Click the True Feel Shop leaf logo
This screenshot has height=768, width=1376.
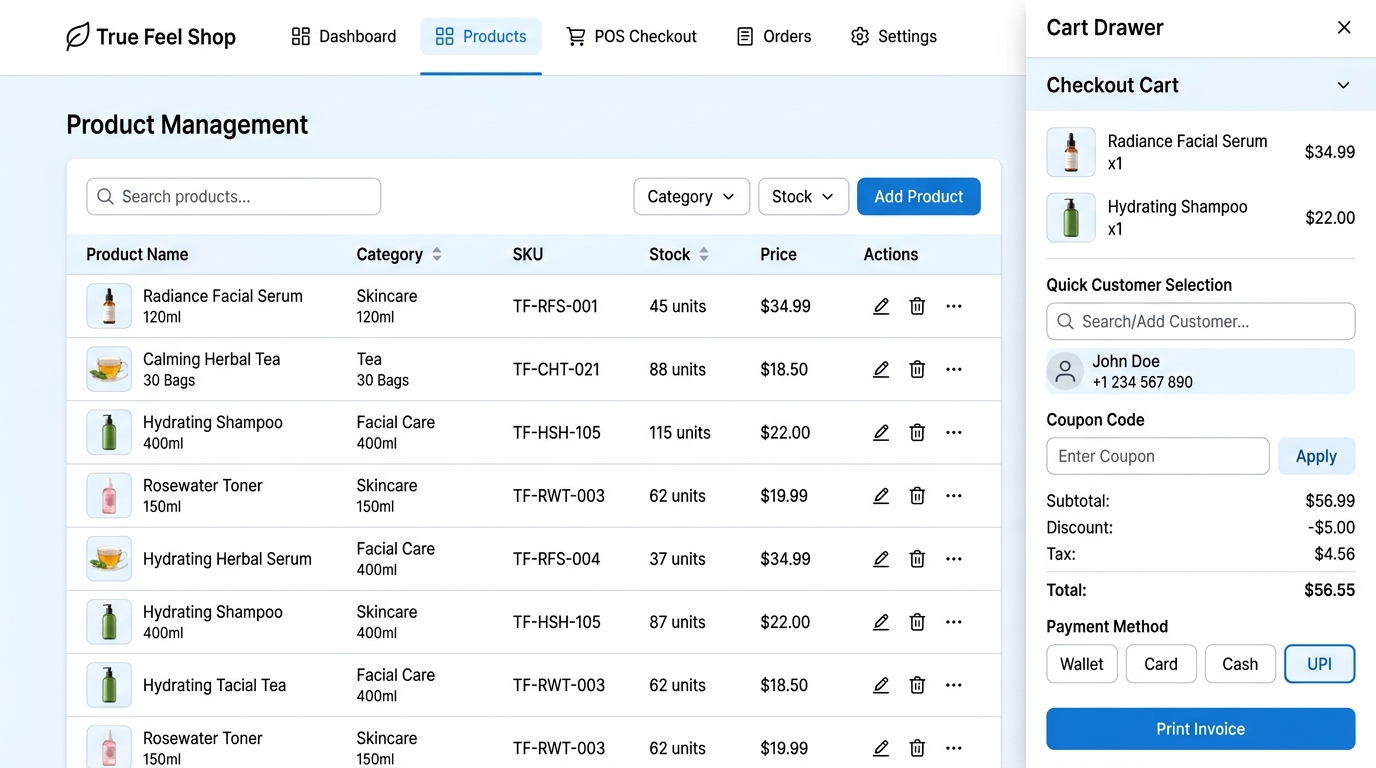pos(77,37)
